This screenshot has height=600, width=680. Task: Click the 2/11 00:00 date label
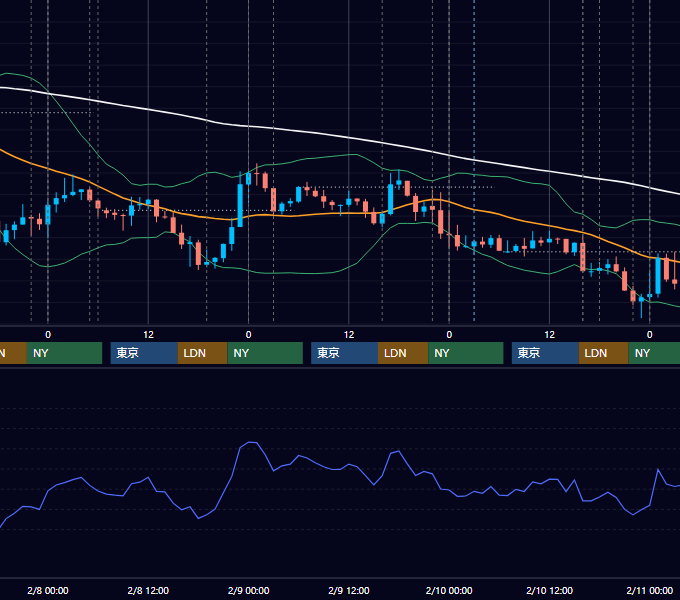(x=650, y=590)
